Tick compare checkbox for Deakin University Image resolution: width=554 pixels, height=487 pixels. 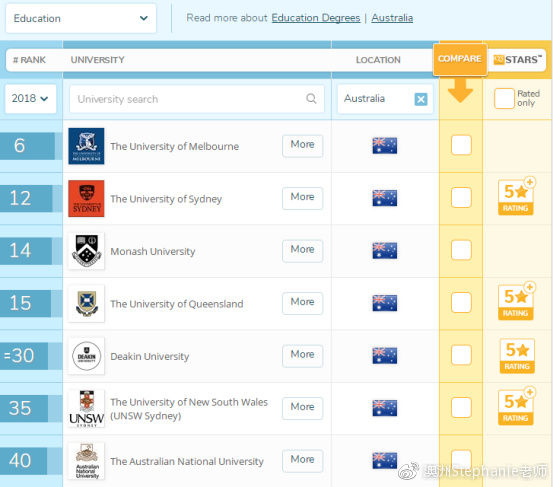point(461,355)
